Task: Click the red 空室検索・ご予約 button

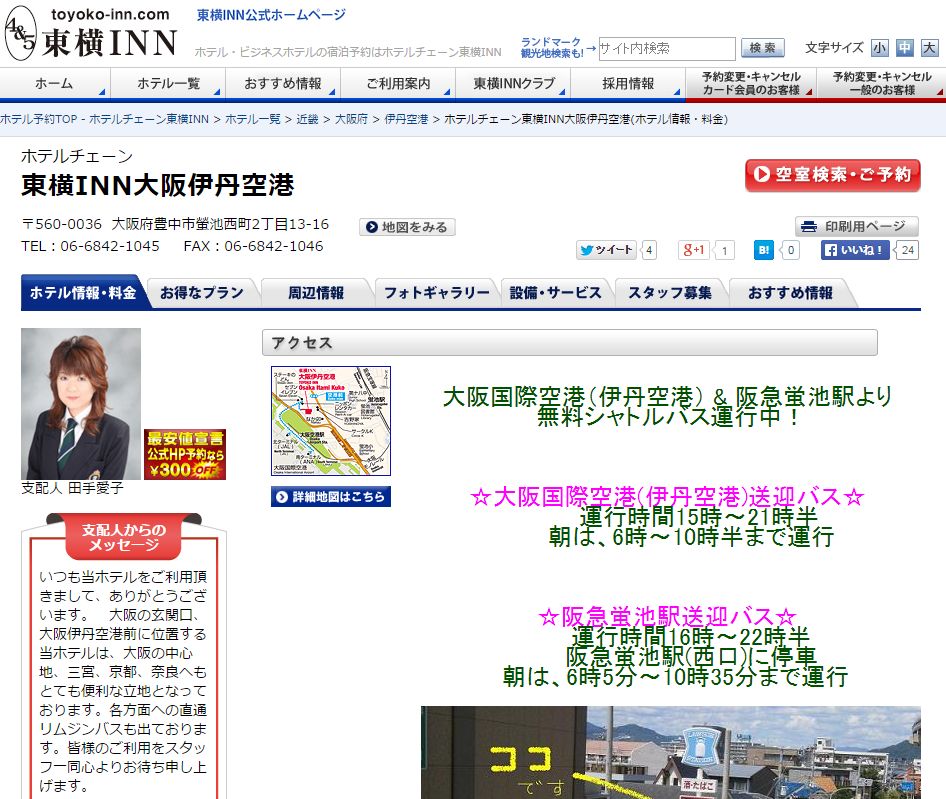Action: click(x=833, y=175)
